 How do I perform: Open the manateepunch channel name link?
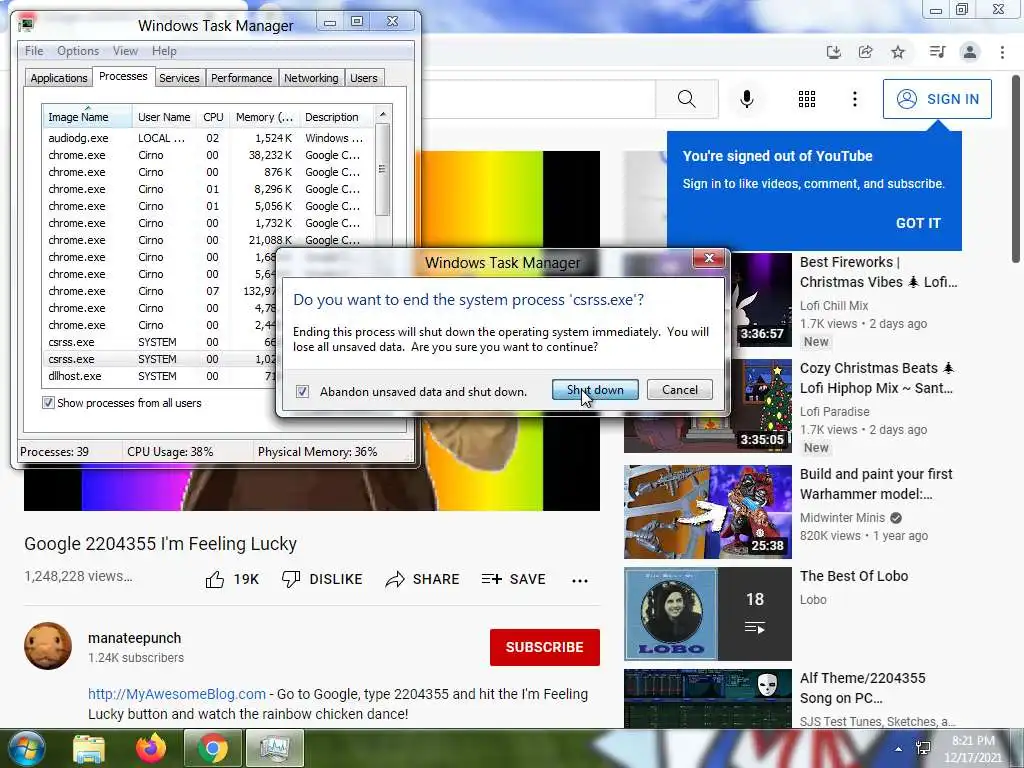click(135, 638)
